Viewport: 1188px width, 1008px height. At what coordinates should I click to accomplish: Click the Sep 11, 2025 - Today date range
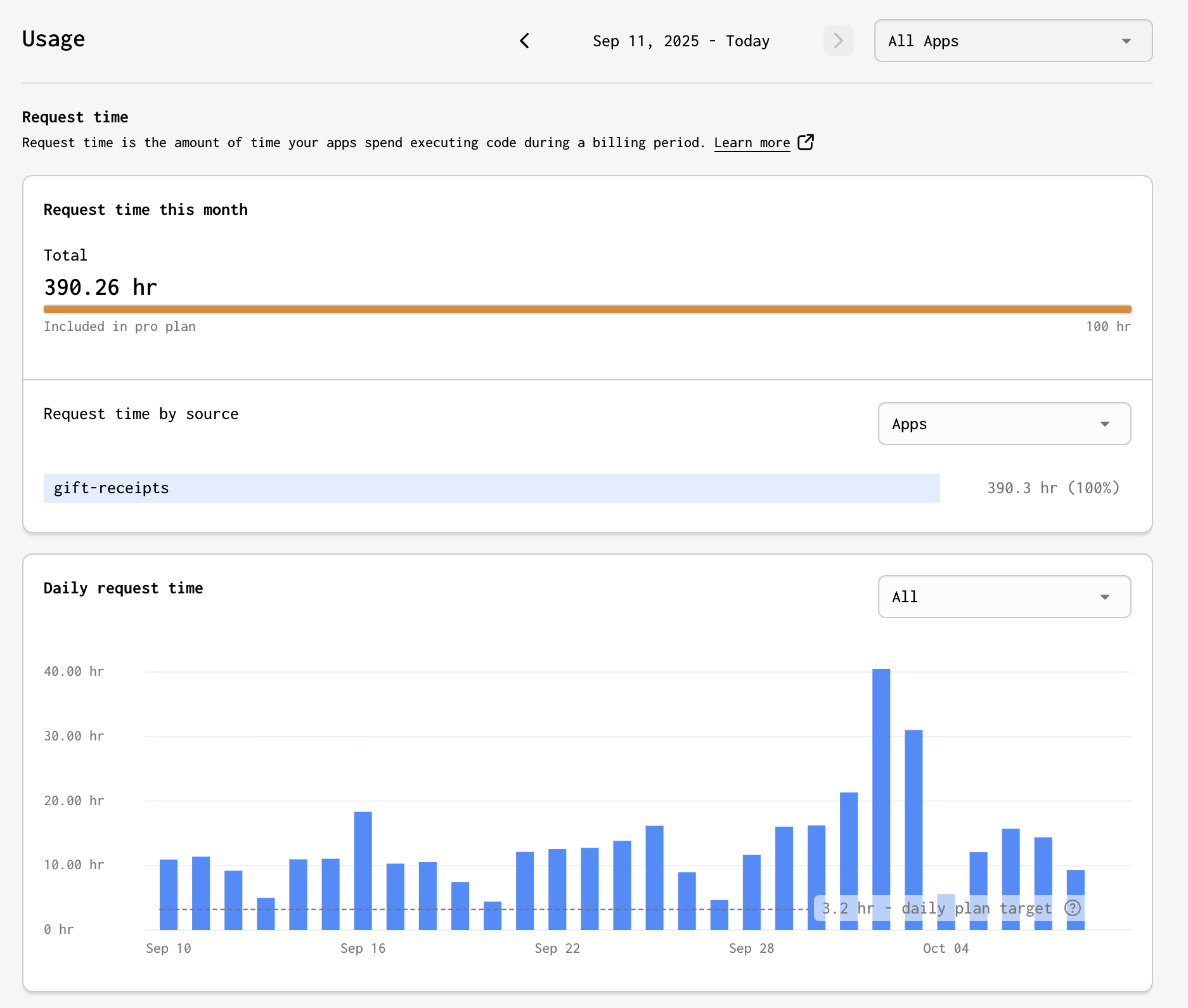[x=681, y=41]
